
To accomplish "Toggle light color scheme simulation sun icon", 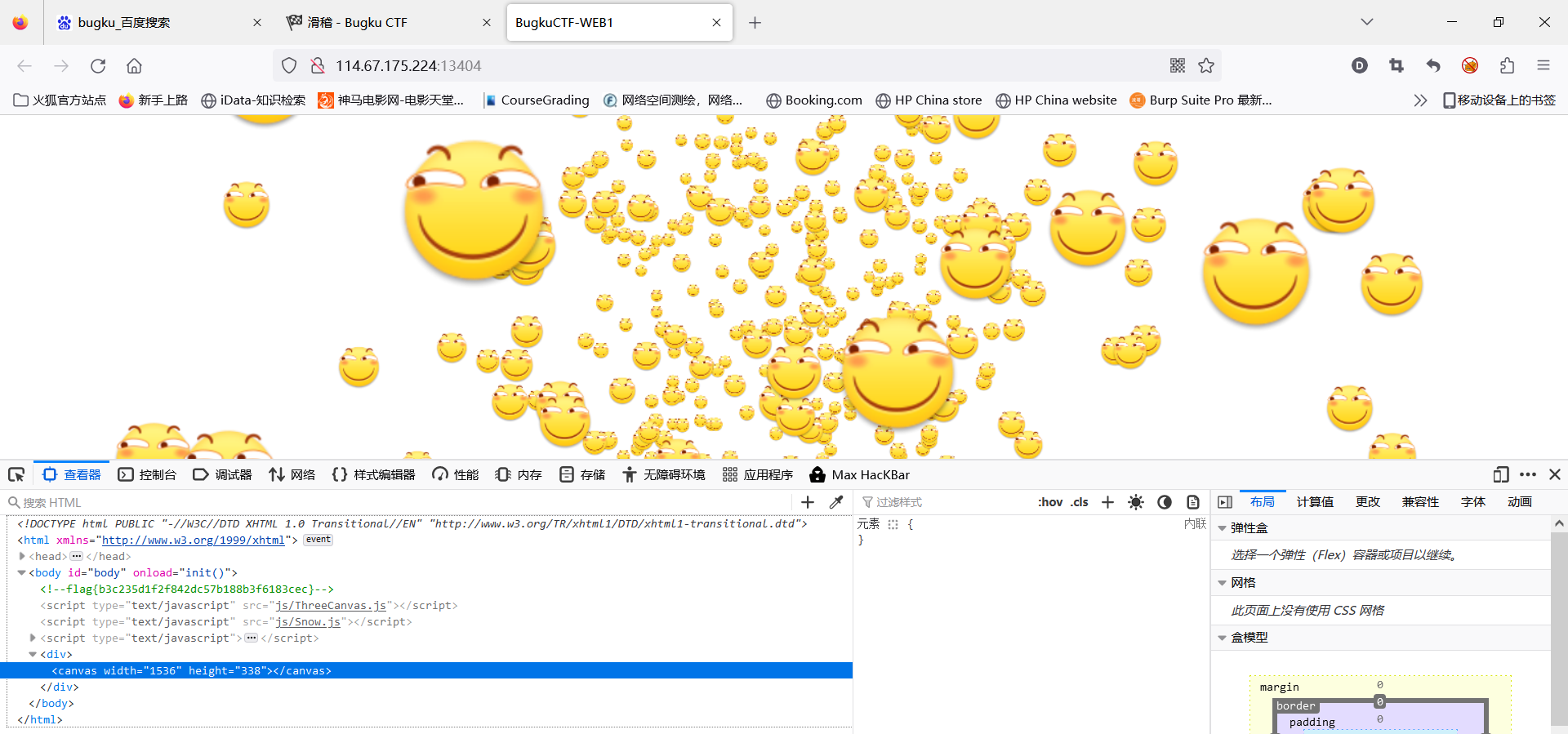I will point(1136,502).
